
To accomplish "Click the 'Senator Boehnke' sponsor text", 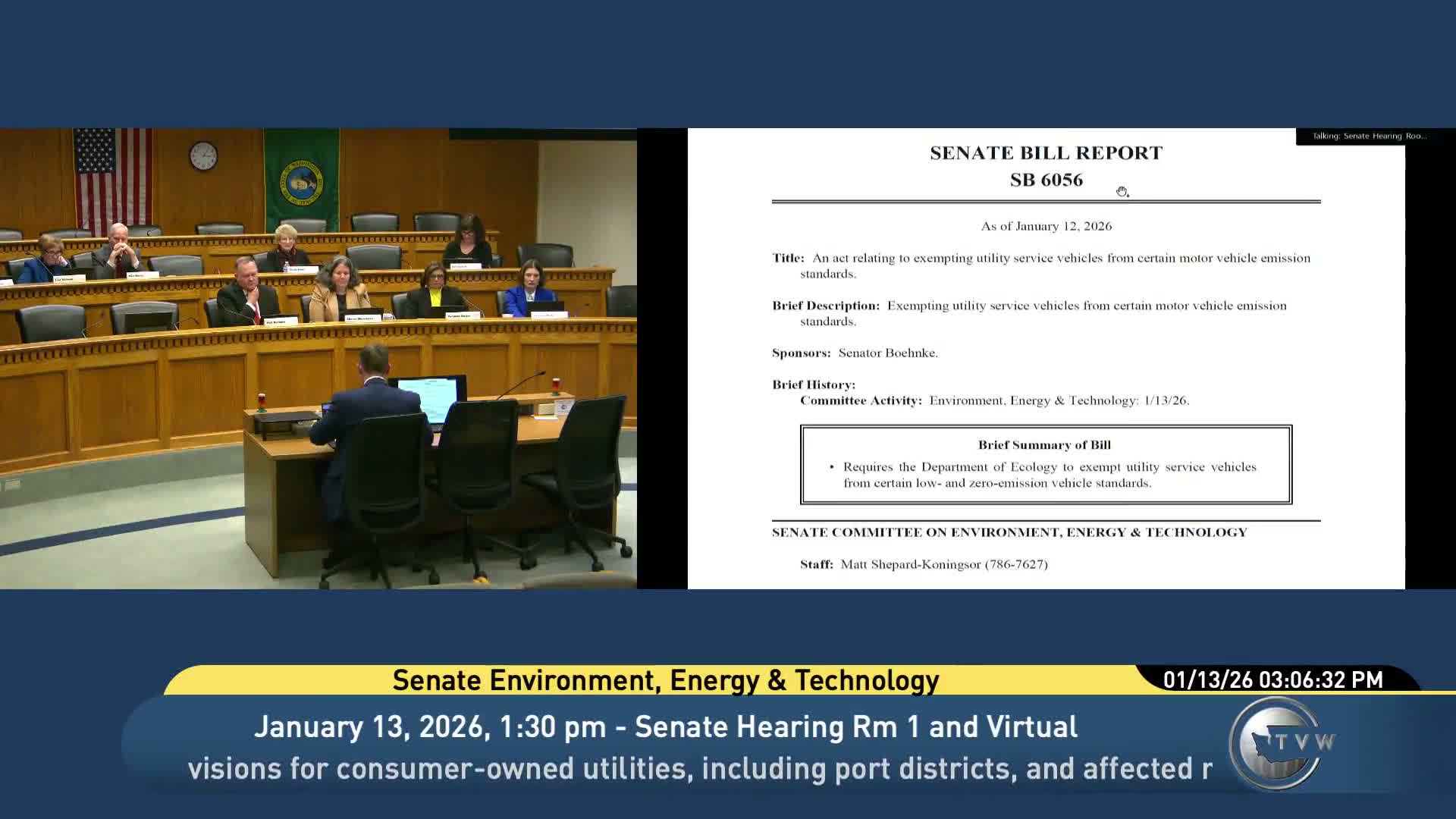I will click(x=888, y=353).
